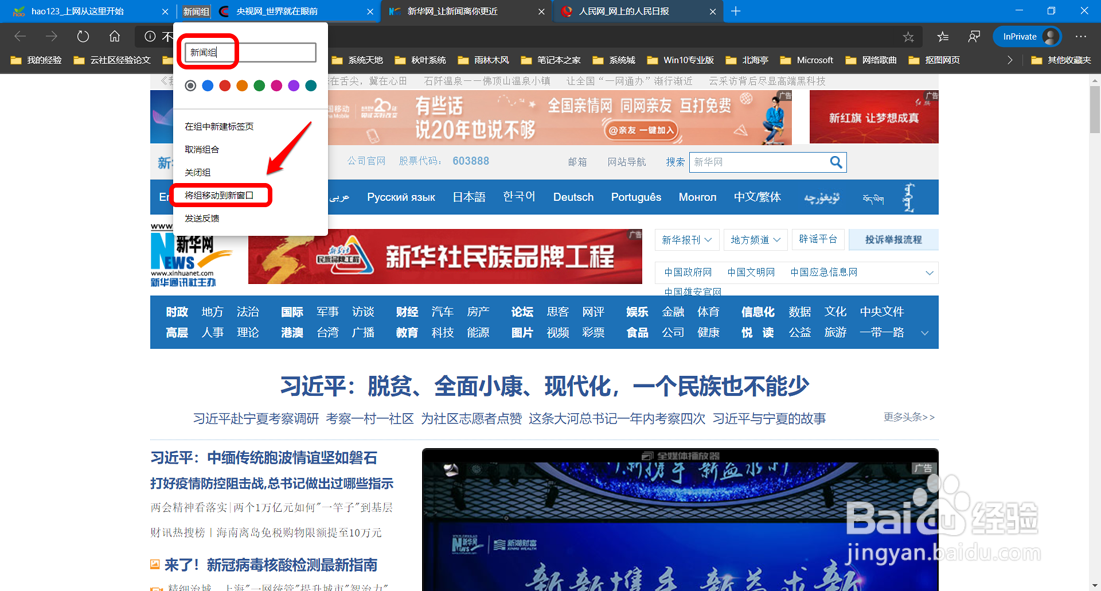Open the 系统天地 bookmark folder
1101x591 pixels.
pos(357,60)
